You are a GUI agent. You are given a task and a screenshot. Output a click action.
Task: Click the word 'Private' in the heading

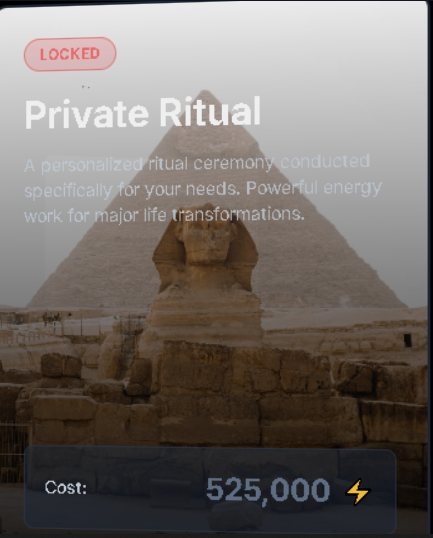(86, 114)
